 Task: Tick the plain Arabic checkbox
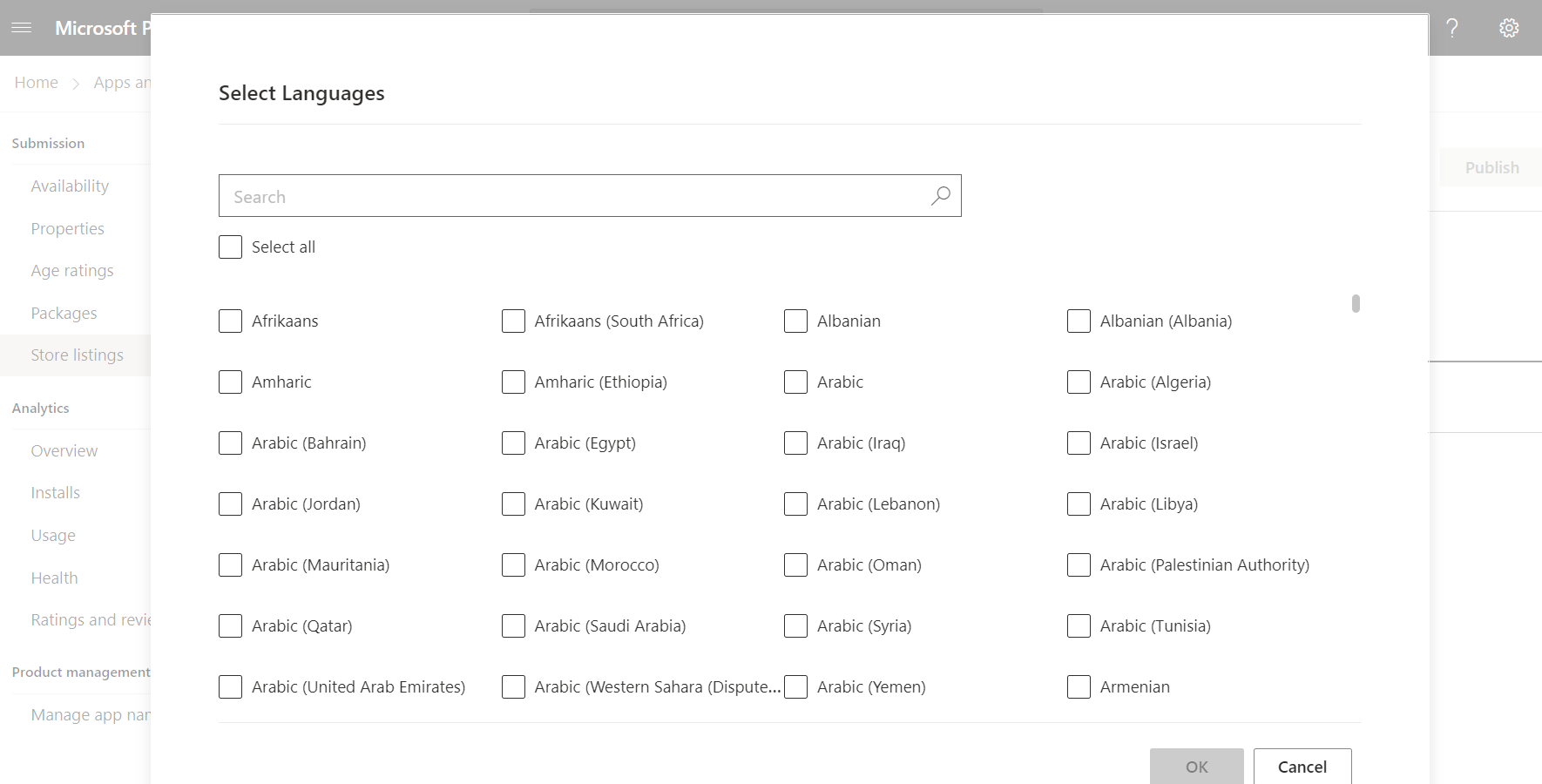[x=795, y=382]
